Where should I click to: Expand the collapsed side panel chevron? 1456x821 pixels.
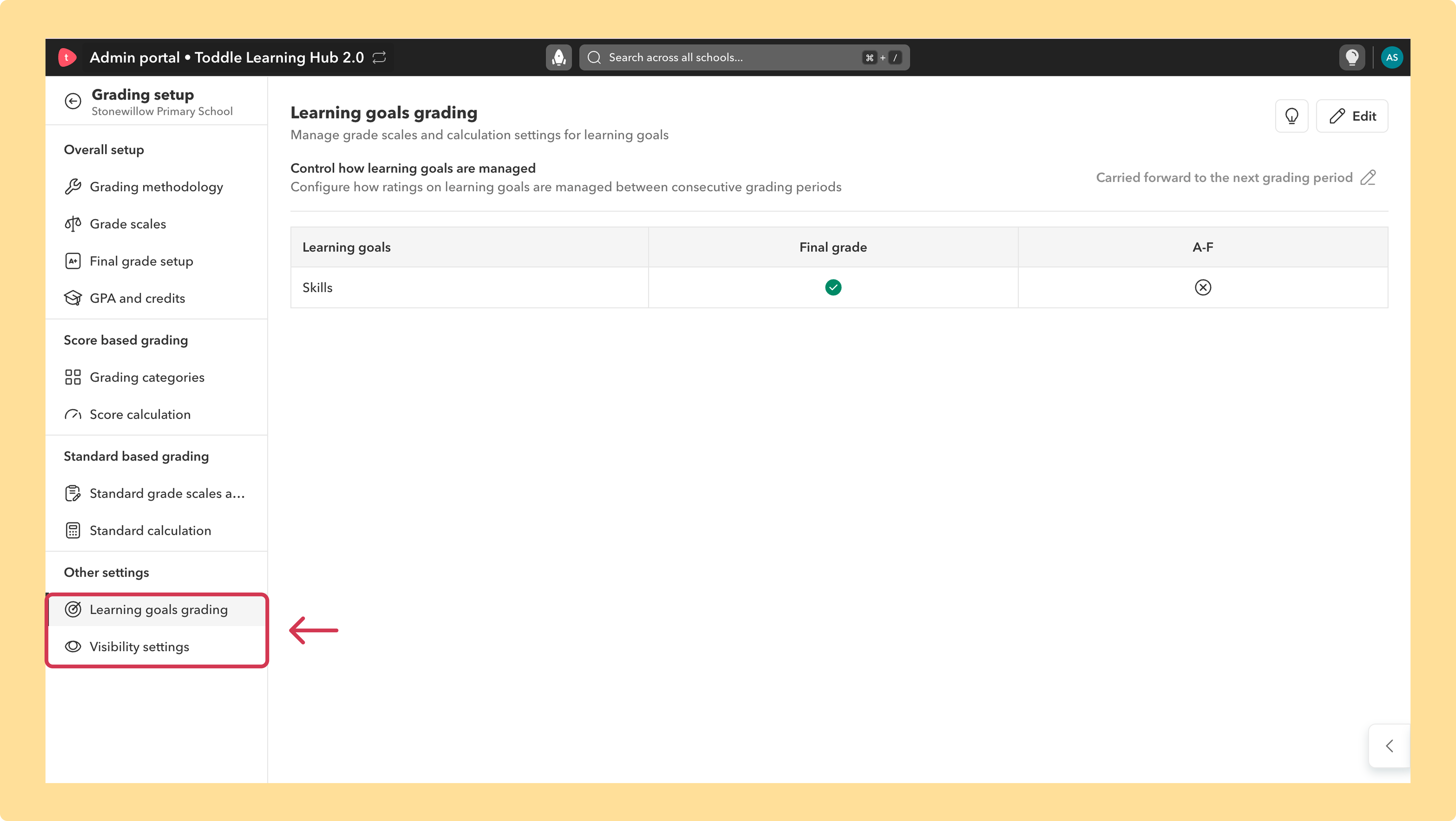pos(1389,746)
